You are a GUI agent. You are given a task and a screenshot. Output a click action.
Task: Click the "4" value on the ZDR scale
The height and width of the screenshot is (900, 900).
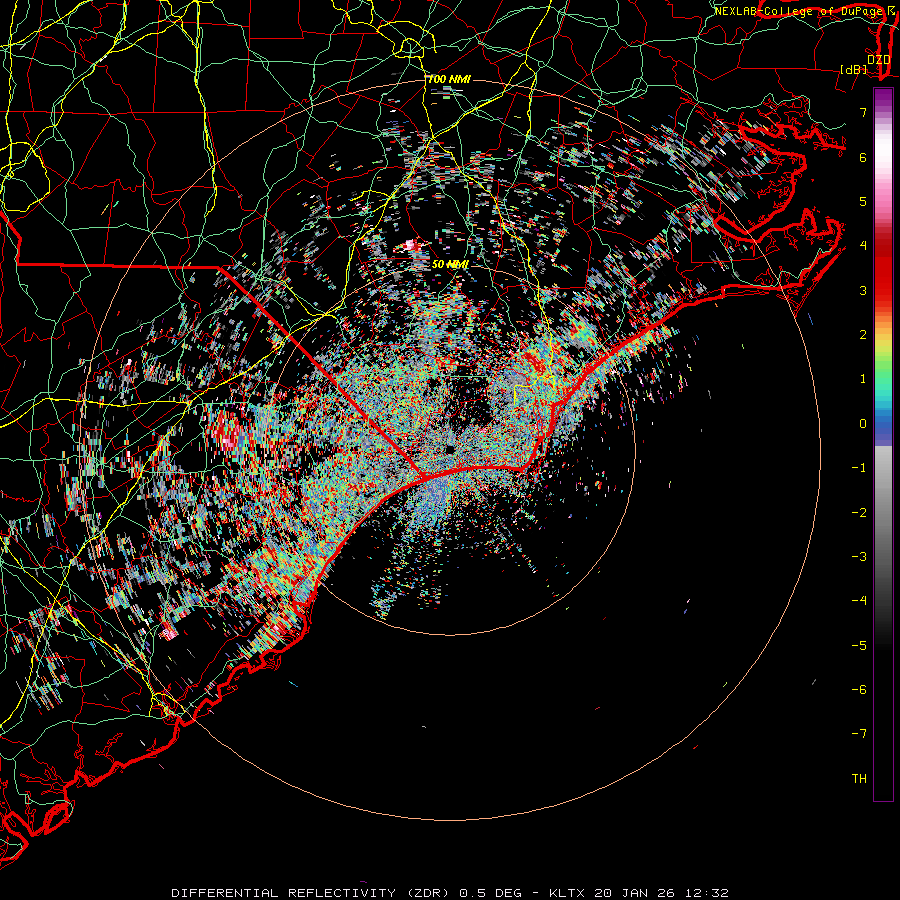pos(863,246)
